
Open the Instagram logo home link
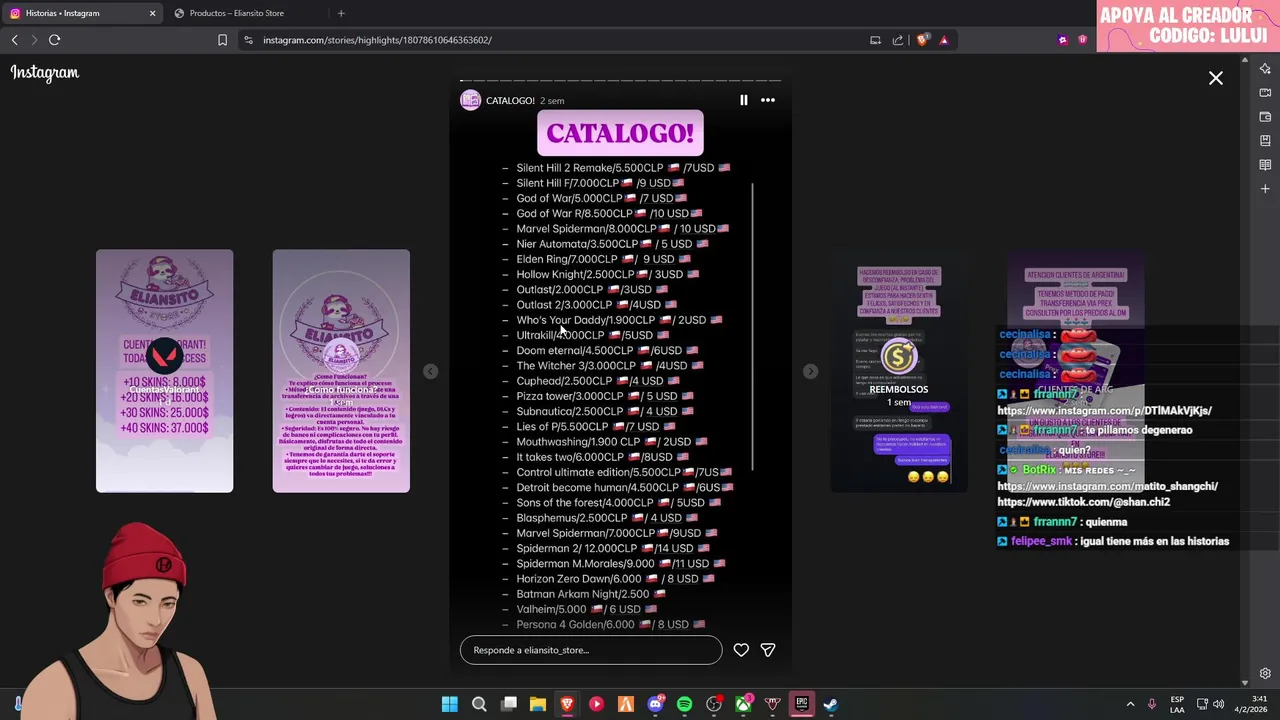[x=45, y=73]
